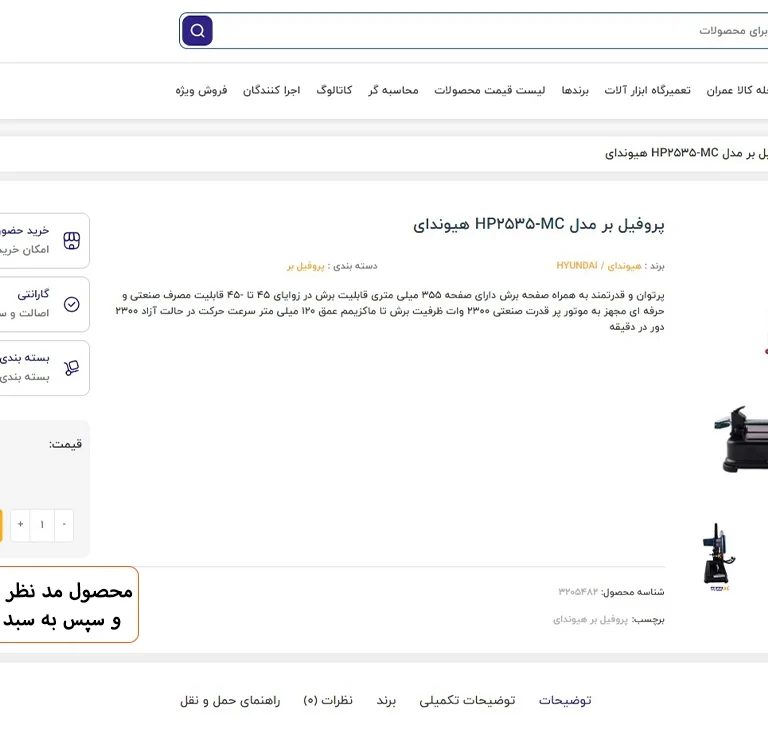Open the محاسبه گر menu item
Screen dimensions: 768x730
pos(393,90)
